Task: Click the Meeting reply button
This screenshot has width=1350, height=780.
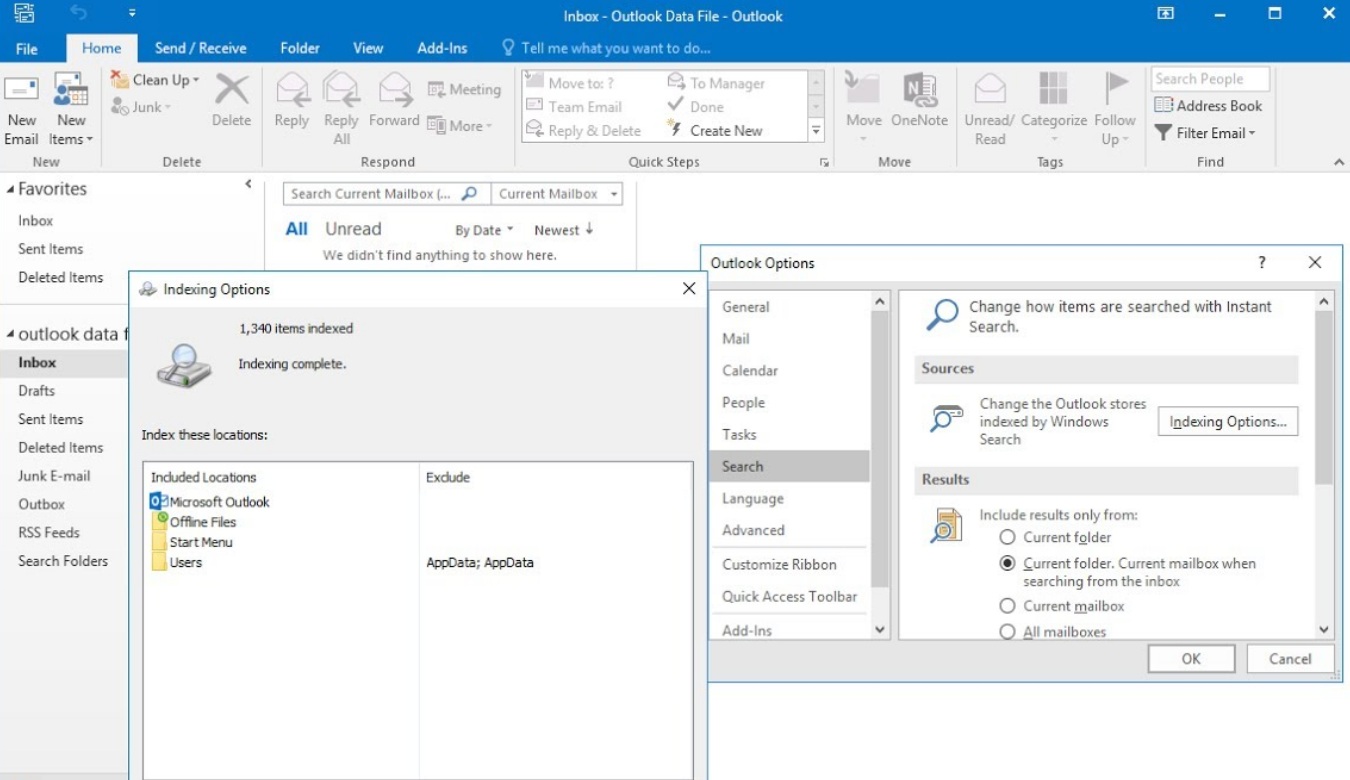Action: [x=464, y=90]
